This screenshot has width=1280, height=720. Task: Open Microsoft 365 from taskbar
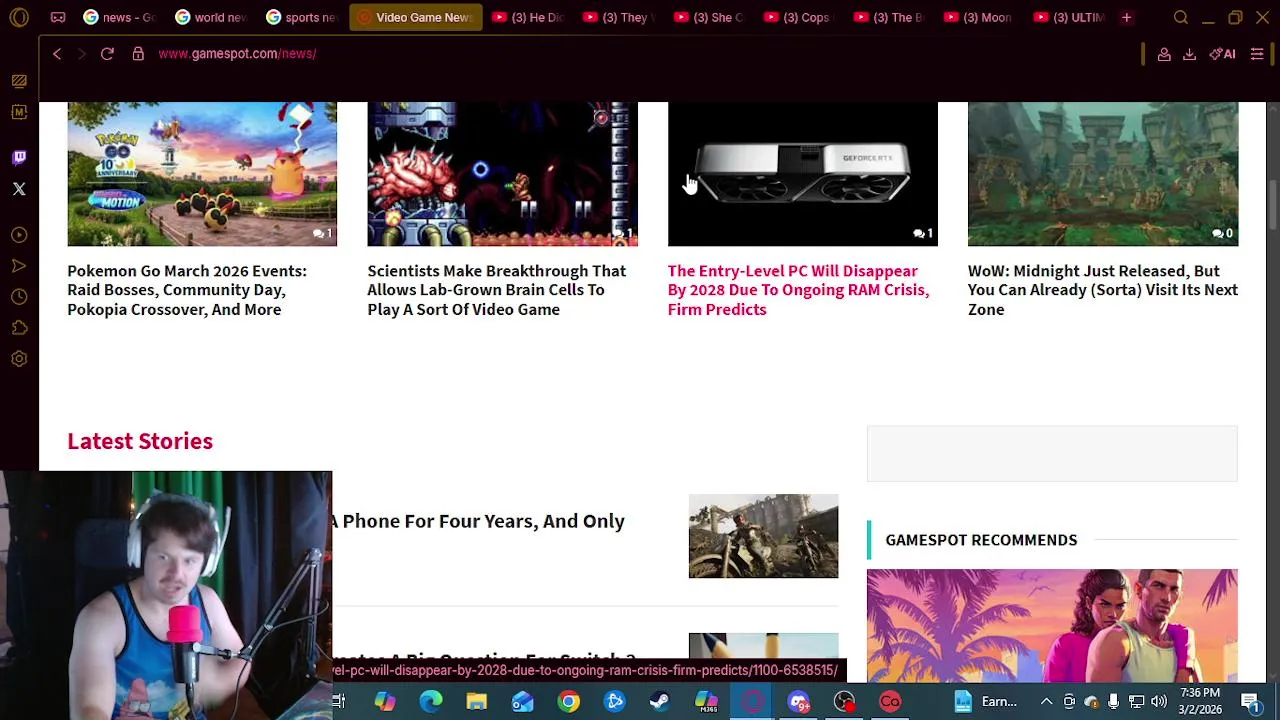(706, 702)
